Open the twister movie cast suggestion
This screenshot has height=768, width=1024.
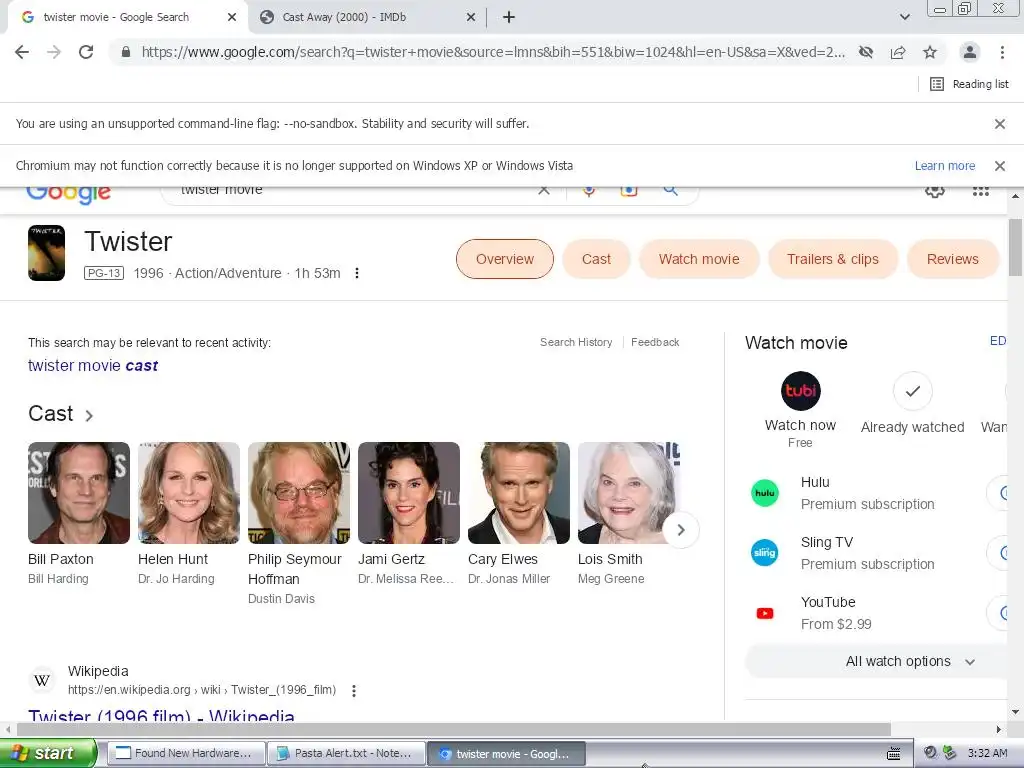coord(93,366)
